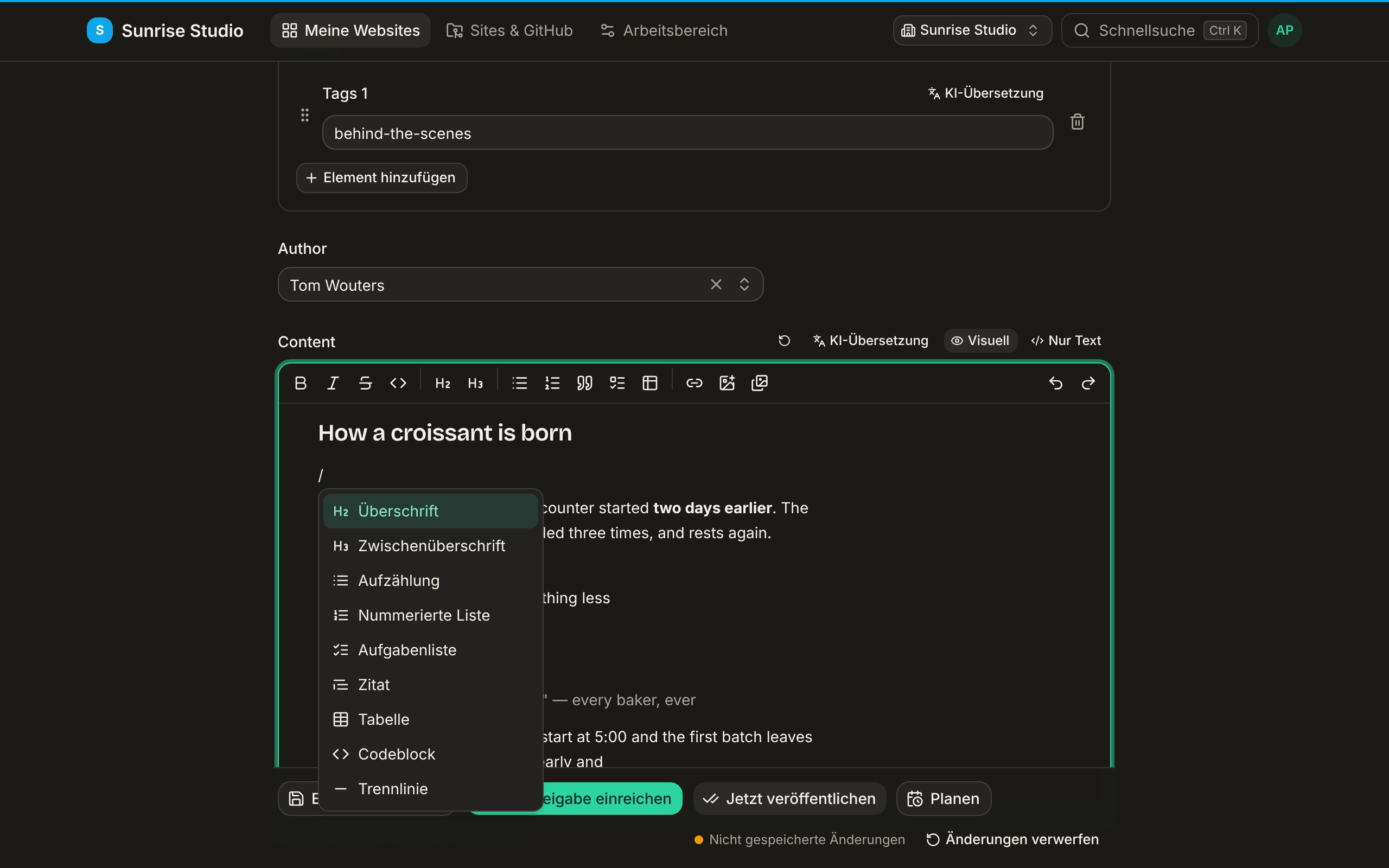The height and width of the screenshot is (868, 1389).
Task: Insert task list from the toolbar
Action: point(617,383)
